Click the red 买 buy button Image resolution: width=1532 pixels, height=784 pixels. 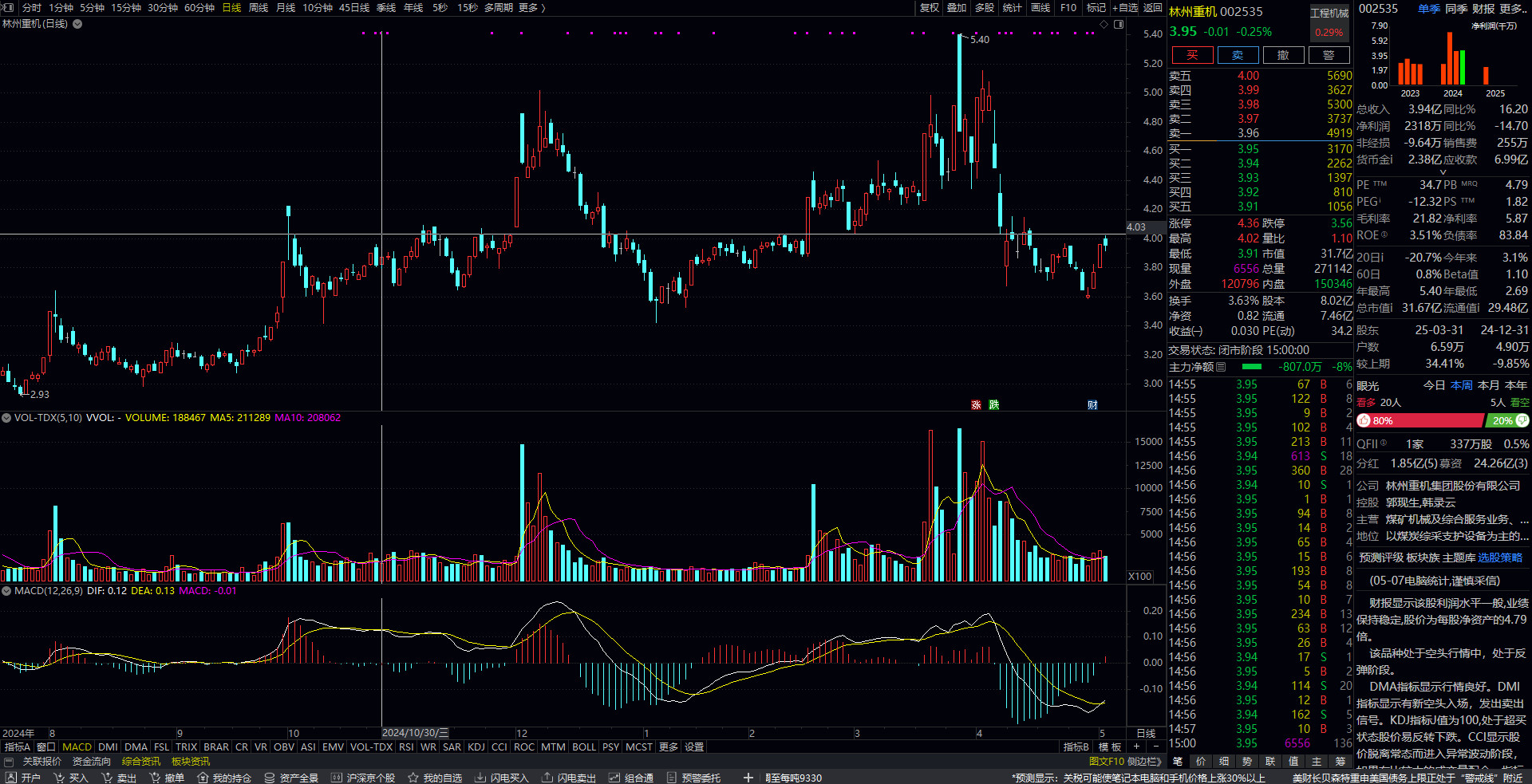point(1192,55)
